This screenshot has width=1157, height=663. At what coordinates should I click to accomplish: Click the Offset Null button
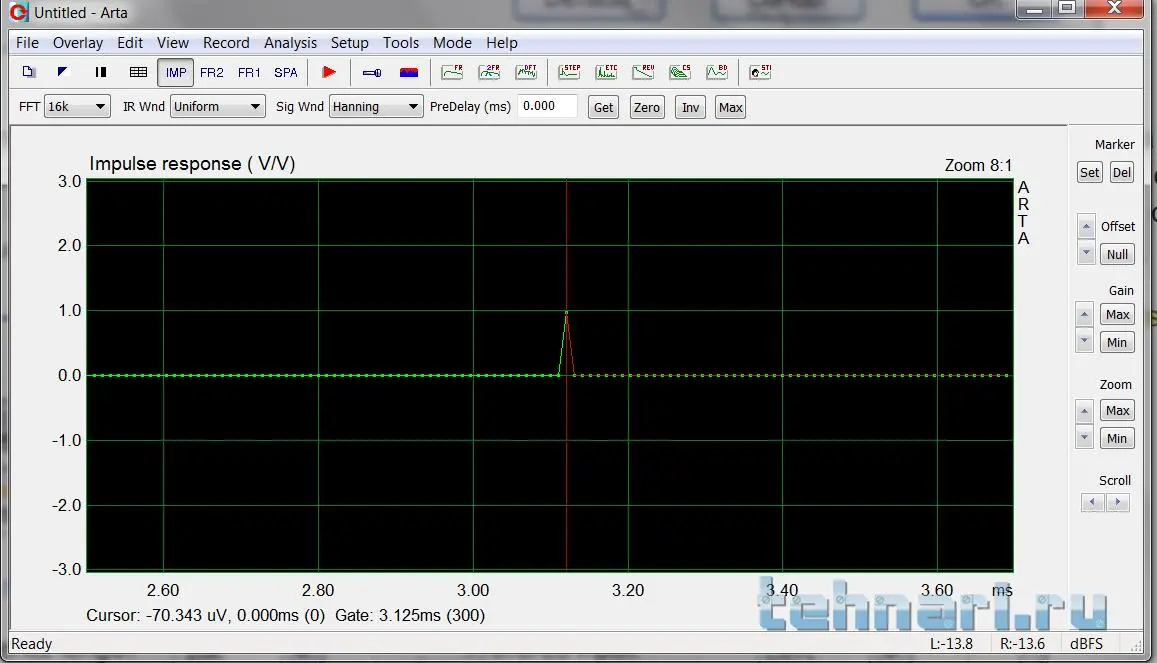coord(1117,254)
